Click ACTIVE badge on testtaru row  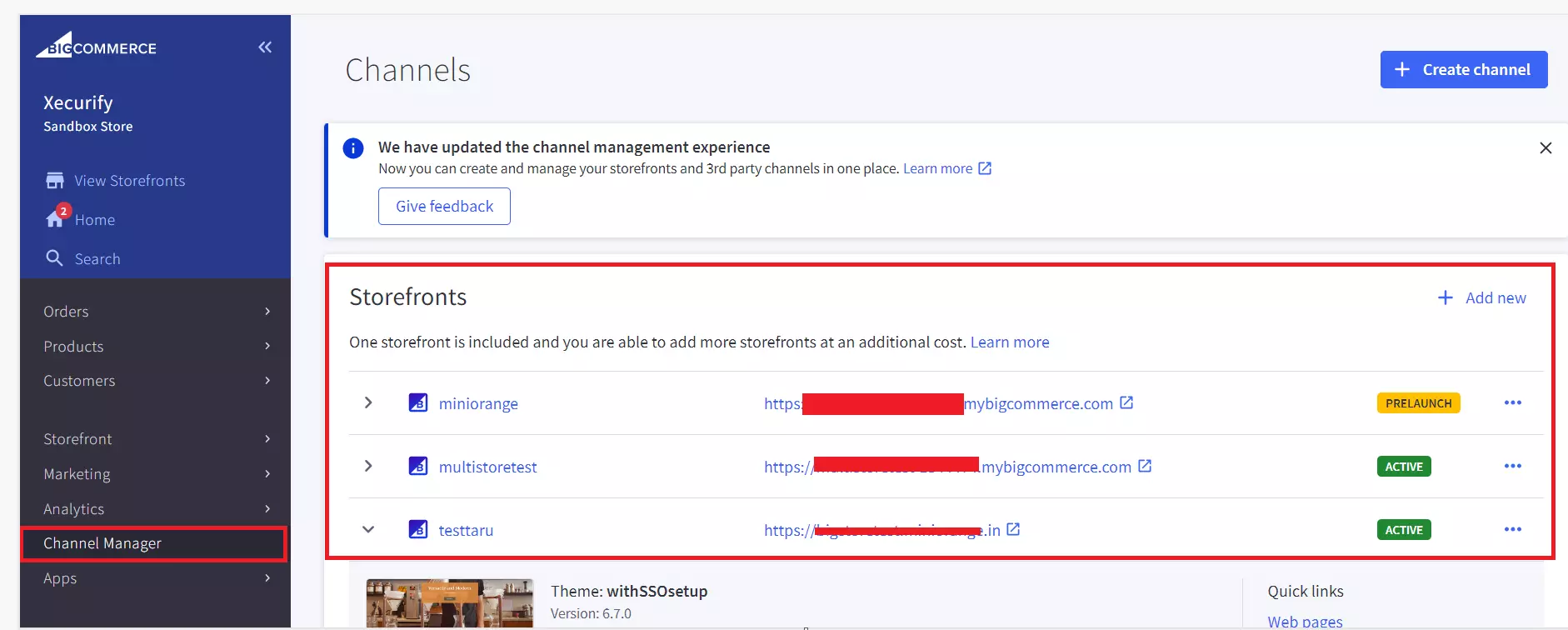pyautogui.click(x=1404, y=530)
